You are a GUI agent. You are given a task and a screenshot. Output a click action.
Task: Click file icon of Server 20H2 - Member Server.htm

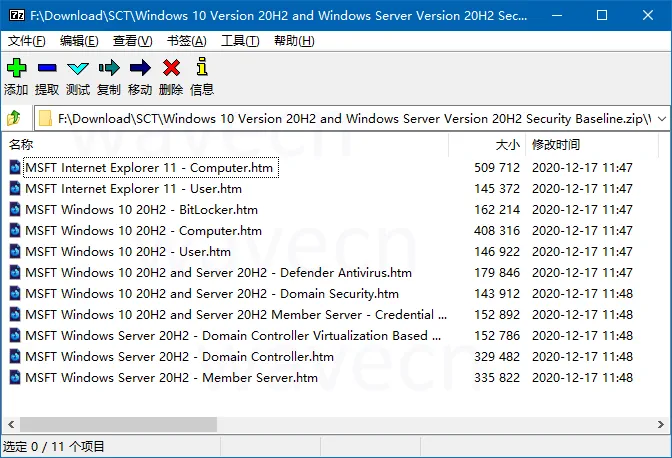click(15, 377)
